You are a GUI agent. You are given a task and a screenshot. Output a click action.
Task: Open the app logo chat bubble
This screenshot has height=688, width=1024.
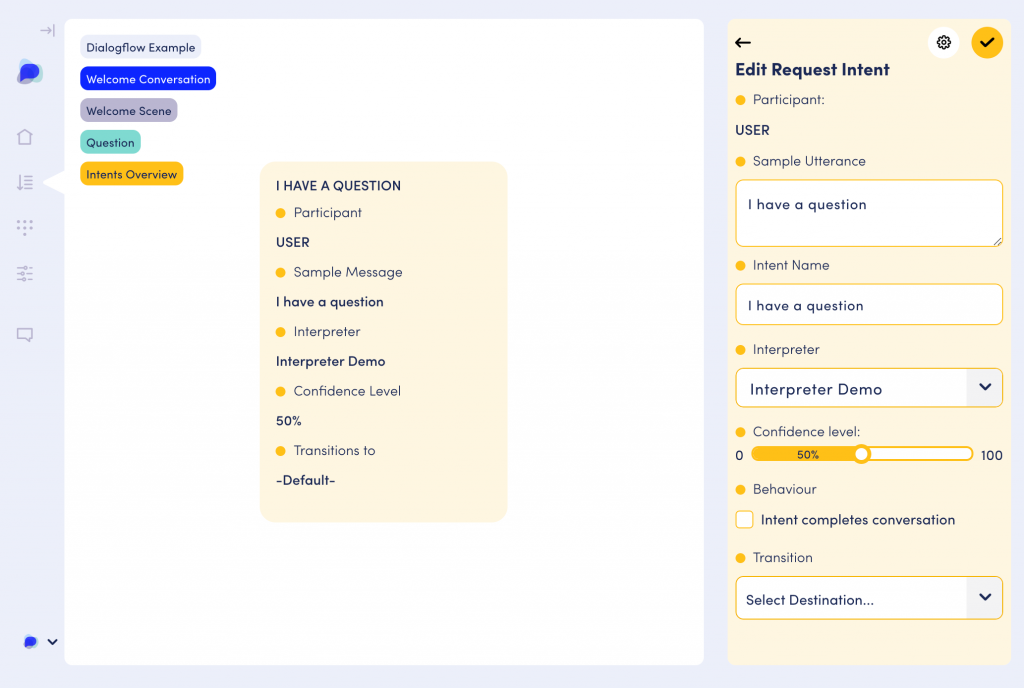pyautogui.click(x=29, y=72)
